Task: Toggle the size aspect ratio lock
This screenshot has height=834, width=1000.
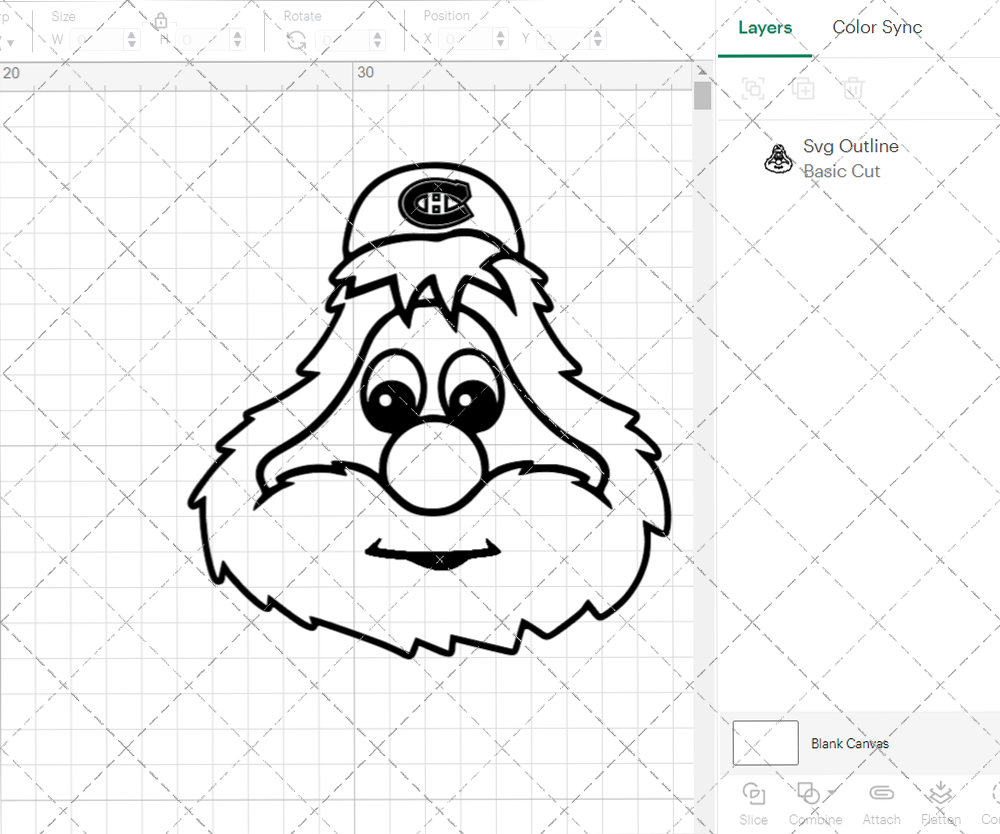Action: pos(160,19)
